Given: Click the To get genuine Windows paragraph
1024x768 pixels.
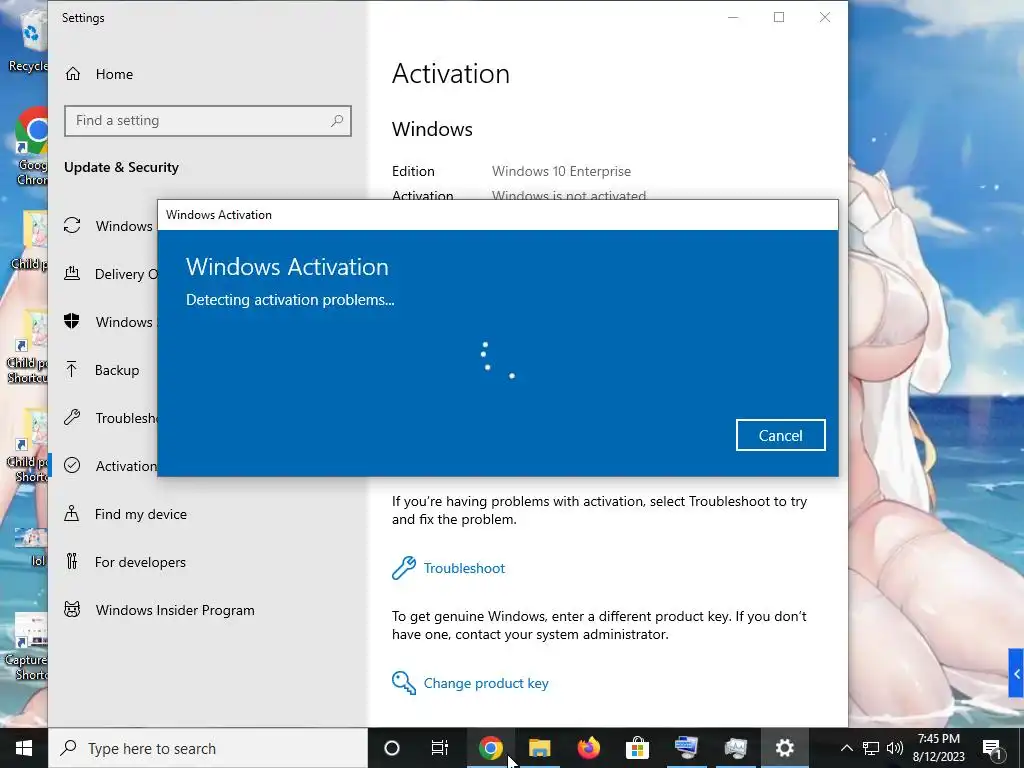Looking at the screenshot, I should coord(599,625).
